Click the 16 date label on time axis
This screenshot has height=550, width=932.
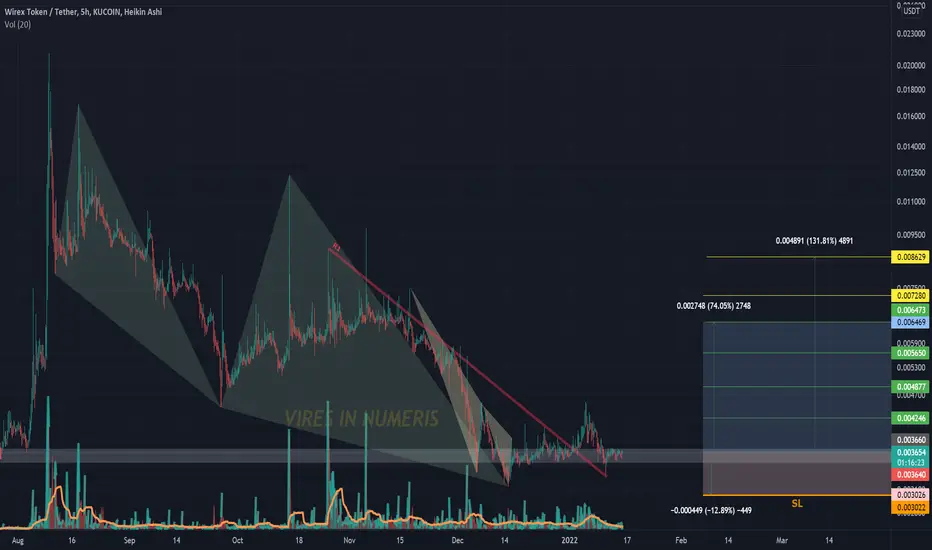pos(72,540)
